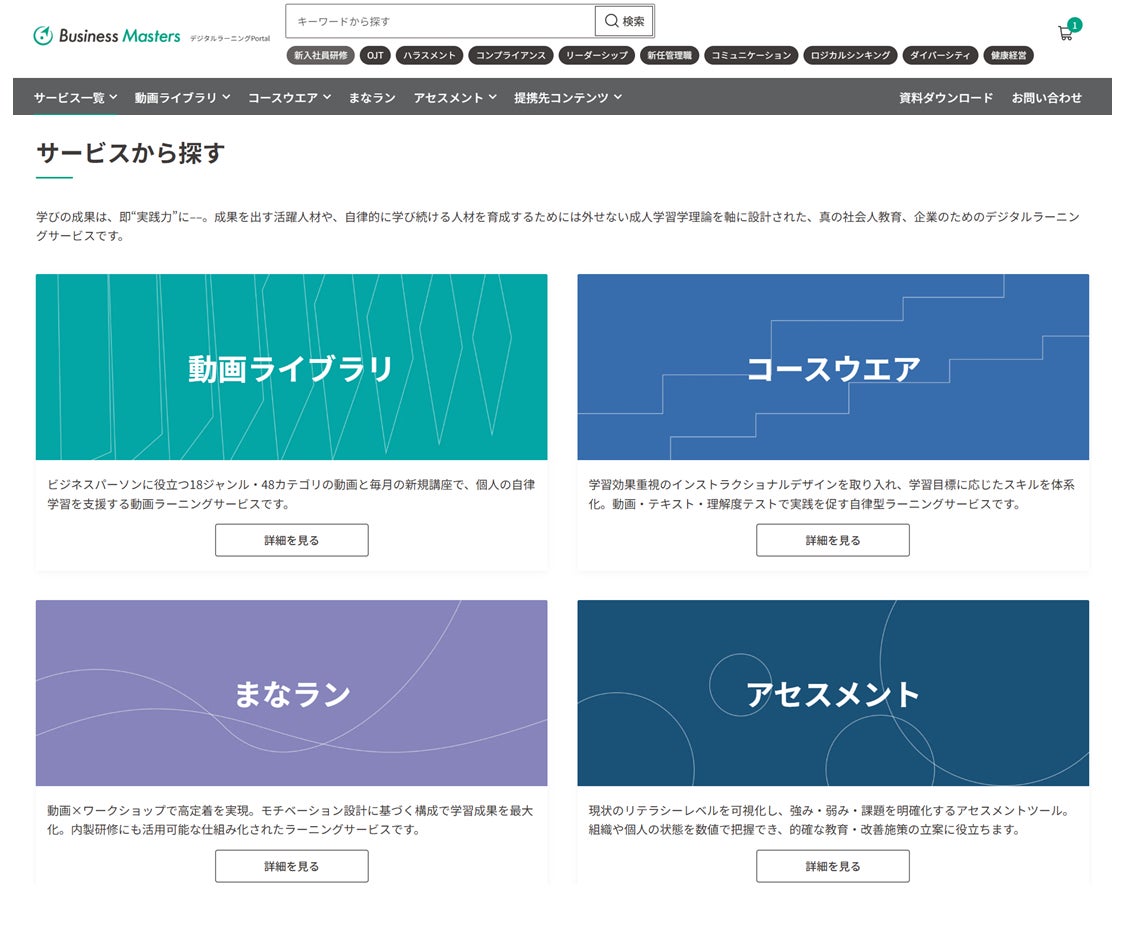Viewport: 1125px width, 932px height.
Task: Select the ハラスメント keyword tag
Action: click(429, 55)
